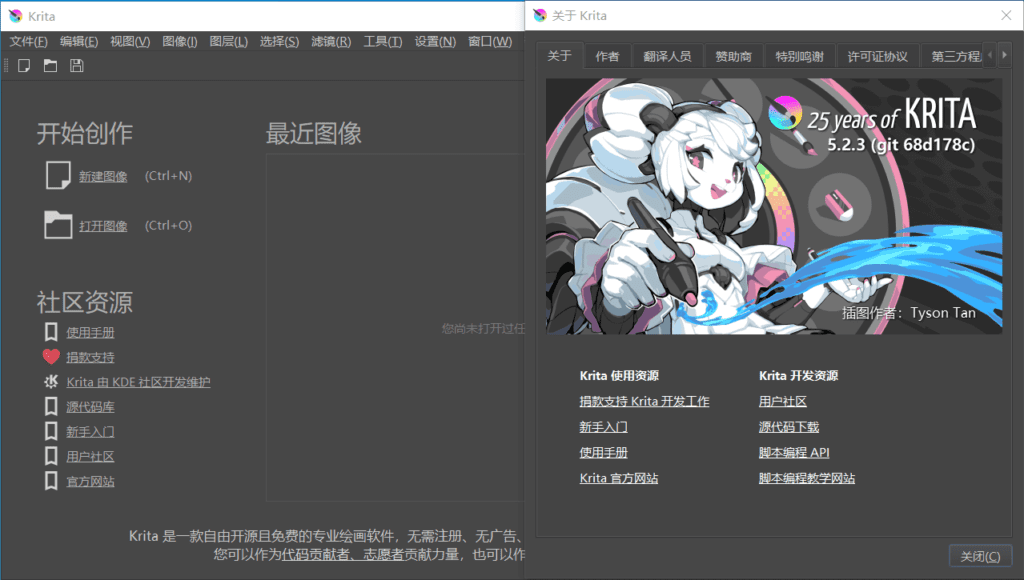Screen dimensions: 1024x580
Task: Click 使用手册 link in About dialog
Action: (603, 452)
